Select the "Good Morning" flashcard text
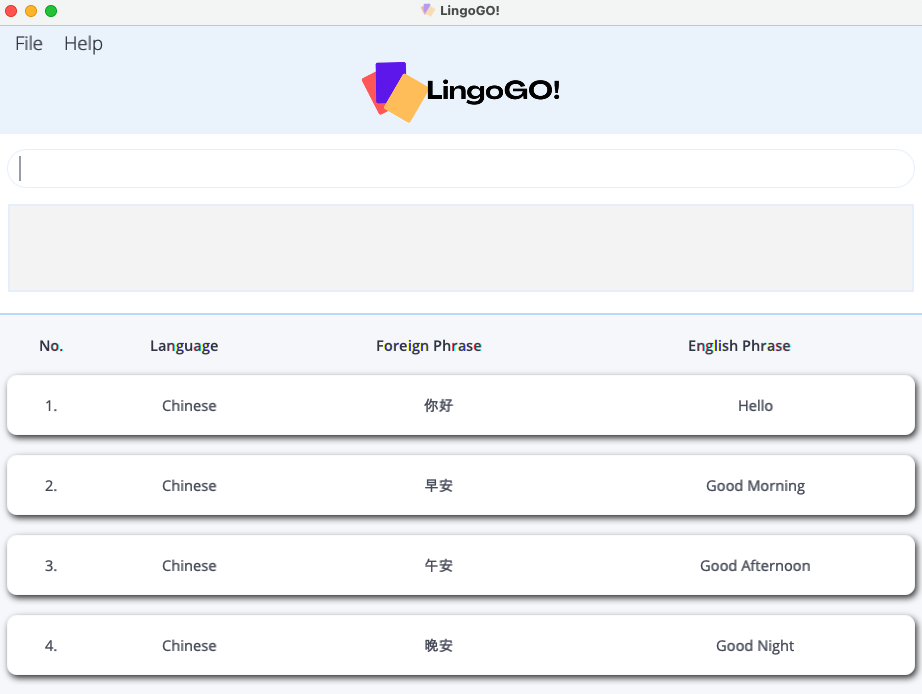Screen dimensions: 922x694 pos(755,486)
